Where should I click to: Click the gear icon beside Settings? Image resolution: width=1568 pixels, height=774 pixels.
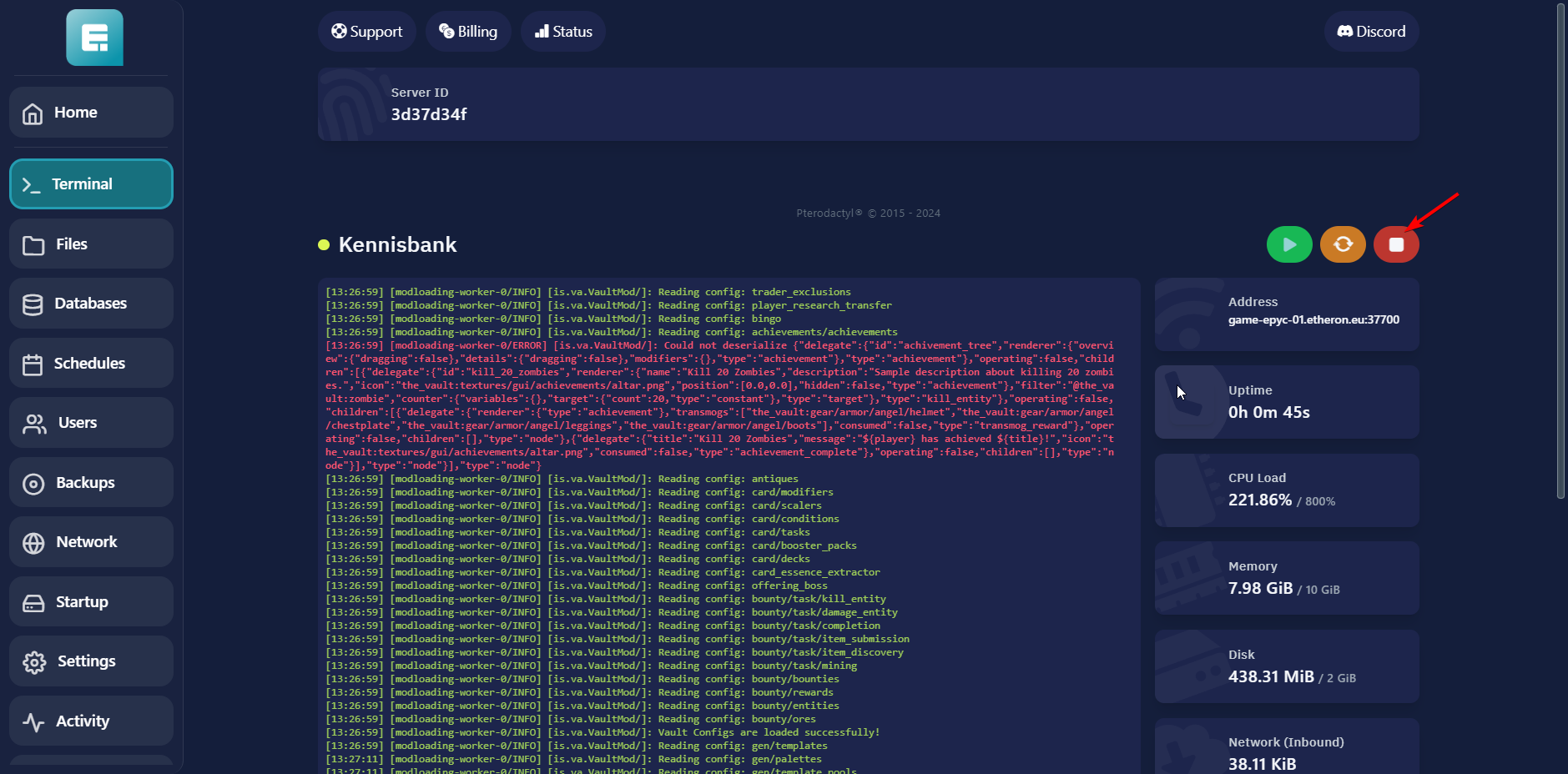click(x=34, y=662)
